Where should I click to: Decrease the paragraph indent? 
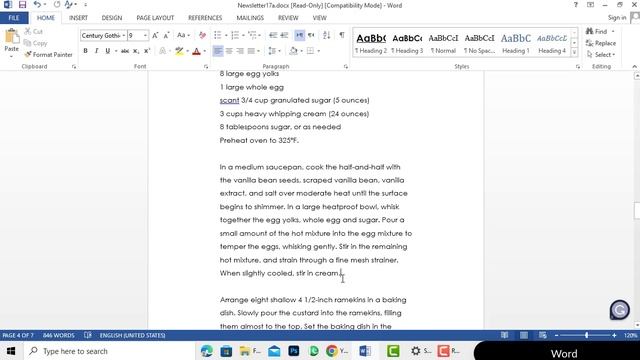(x=273, y=36)
